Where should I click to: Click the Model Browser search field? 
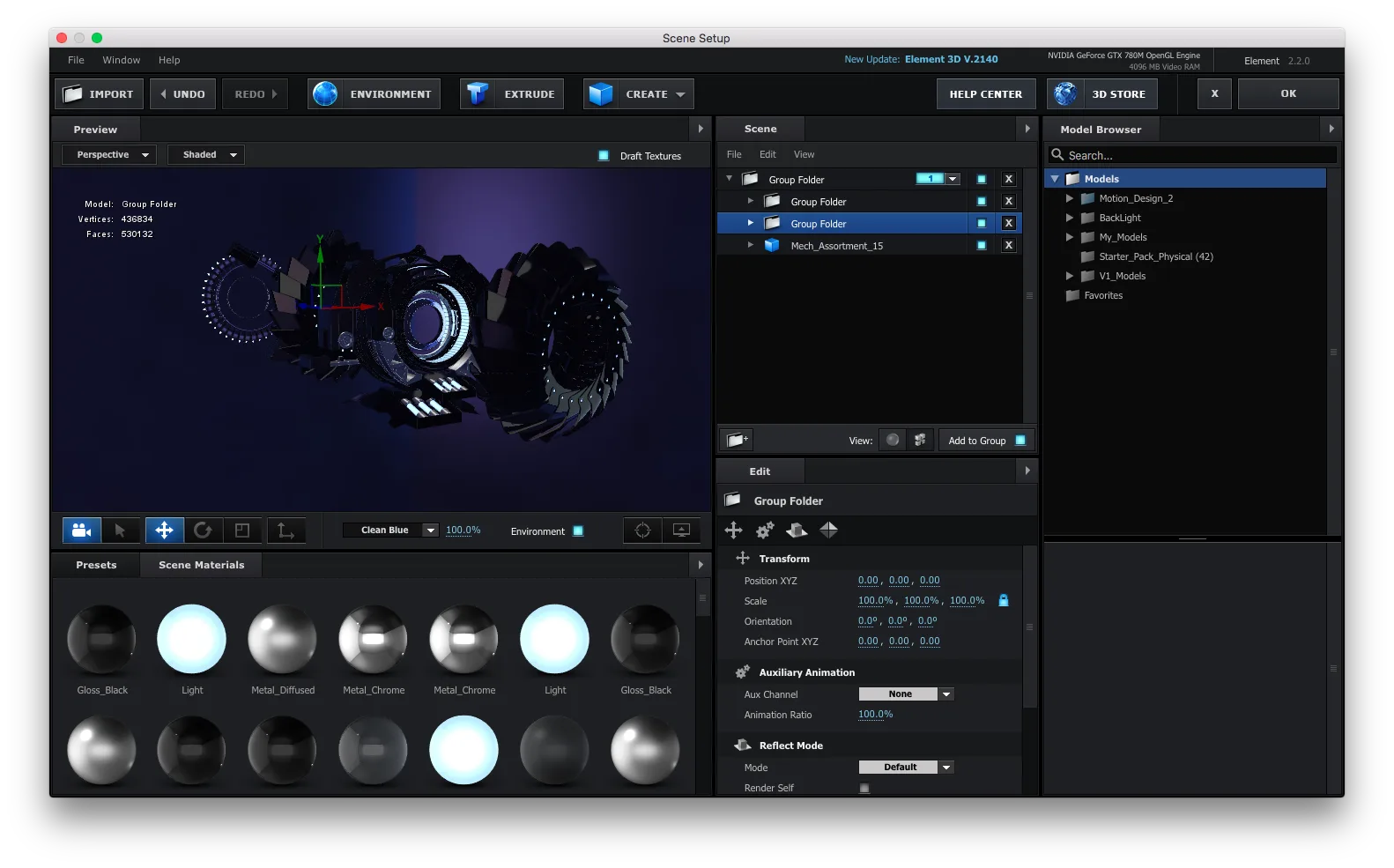point(1194,155)
